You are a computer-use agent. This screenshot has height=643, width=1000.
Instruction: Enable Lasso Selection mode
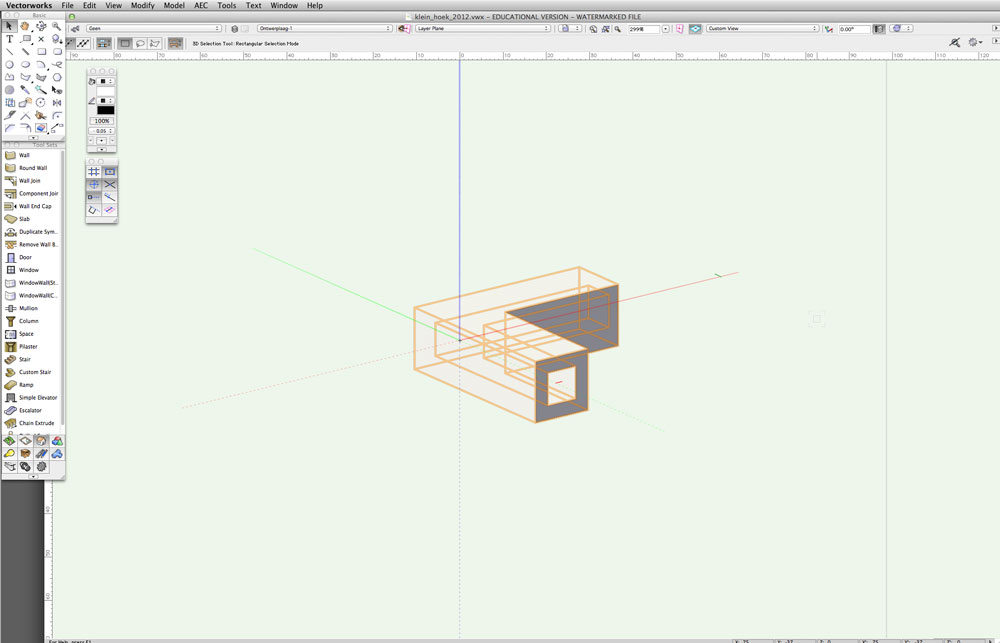click(x=140, y=43)
